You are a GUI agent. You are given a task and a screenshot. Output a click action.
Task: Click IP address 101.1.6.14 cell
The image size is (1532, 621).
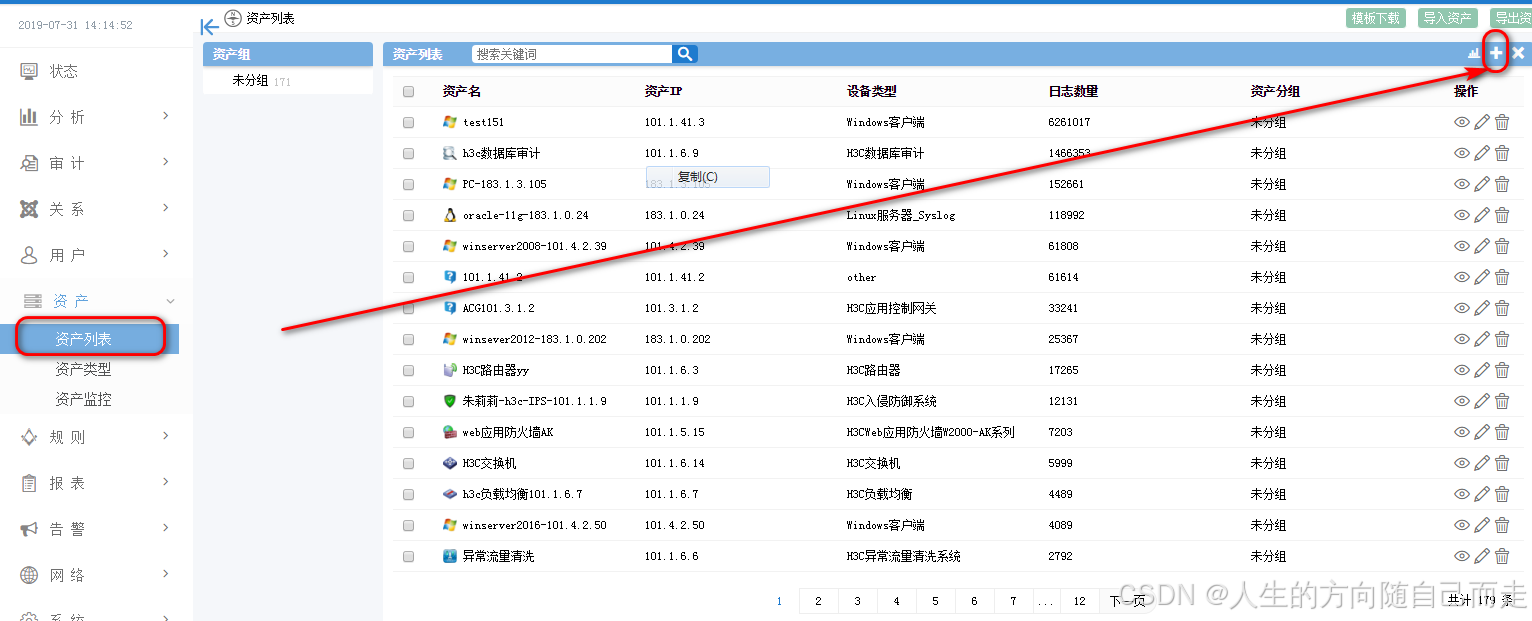(674, 463)
